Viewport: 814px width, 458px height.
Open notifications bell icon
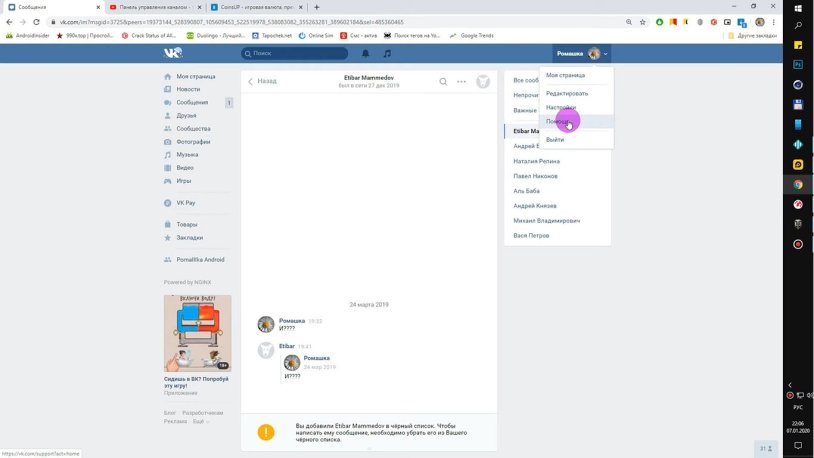[365, 53]
